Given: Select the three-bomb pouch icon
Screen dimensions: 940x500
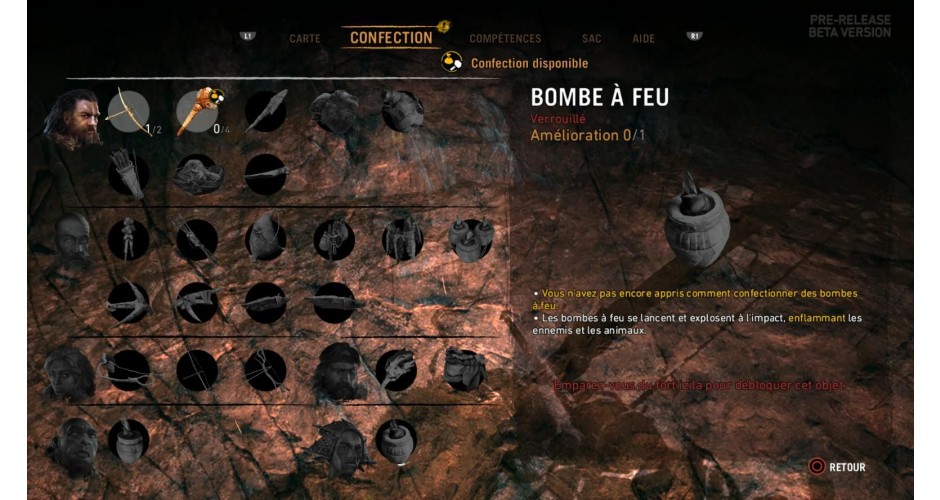Looking at the screenshot, I should 471,240.
